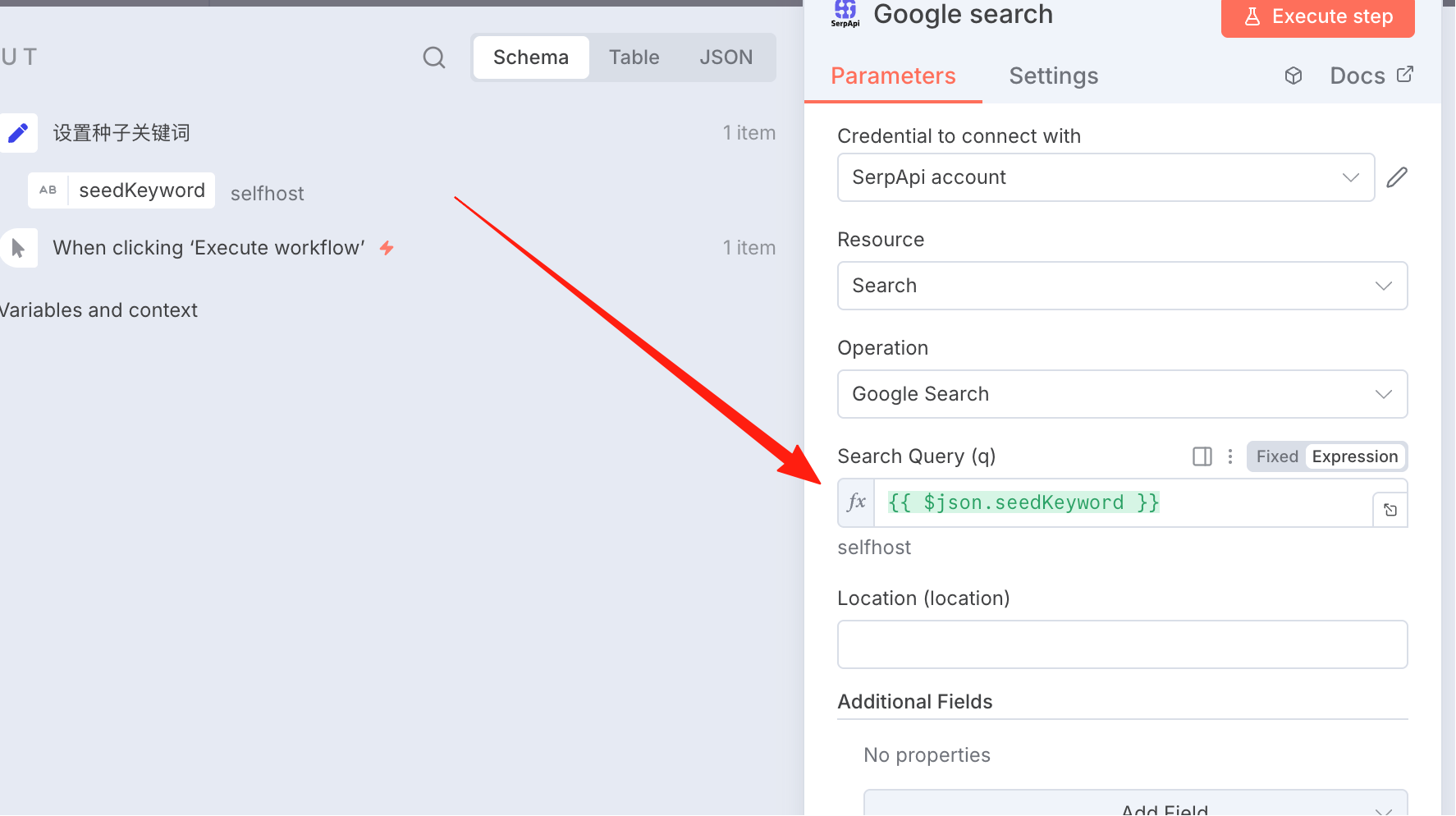Open expression editor via expand icon
Viewport: 1456px width, 816px height.
tap(1390, 511)
